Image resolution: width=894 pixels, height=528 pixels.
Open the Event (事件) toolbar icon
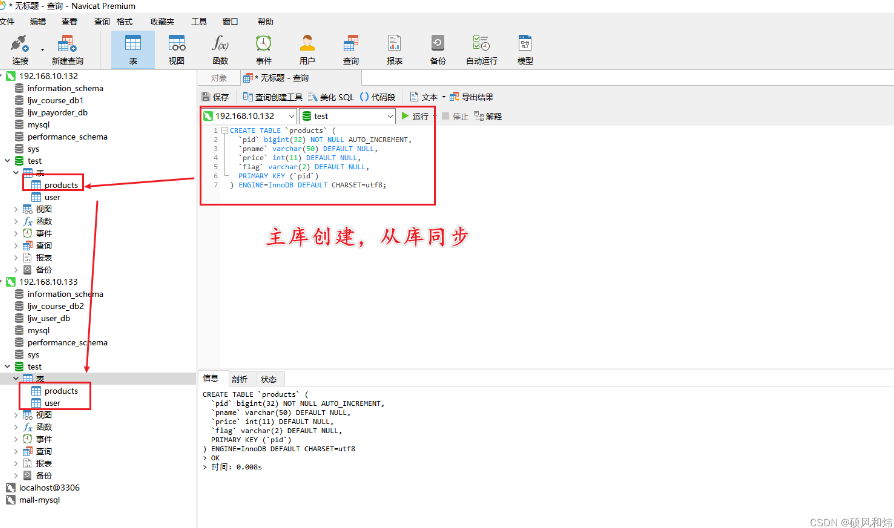(x=263, y=50)
